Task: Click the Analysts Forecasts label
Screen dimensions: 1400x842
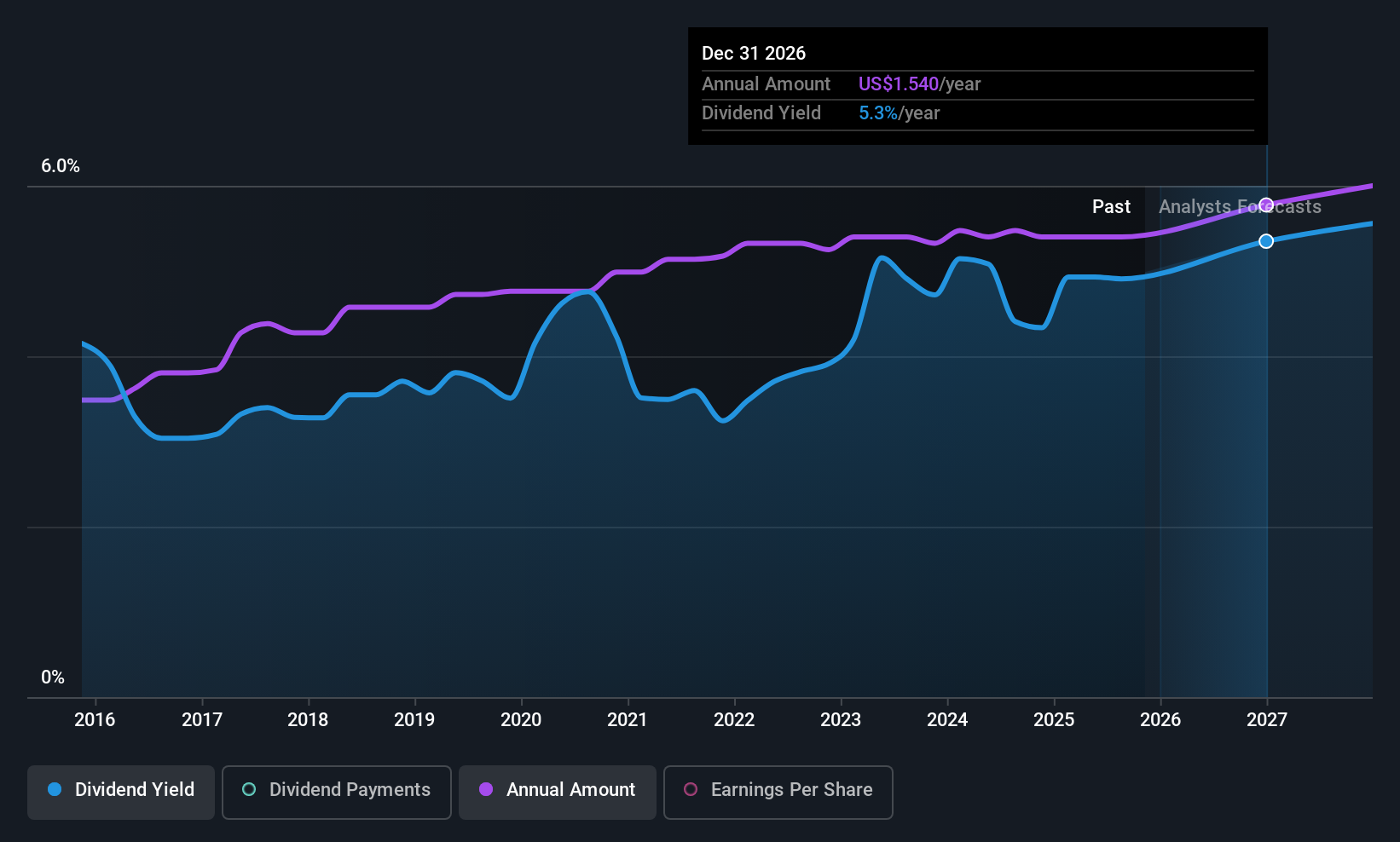Action: pos(1240,206)
